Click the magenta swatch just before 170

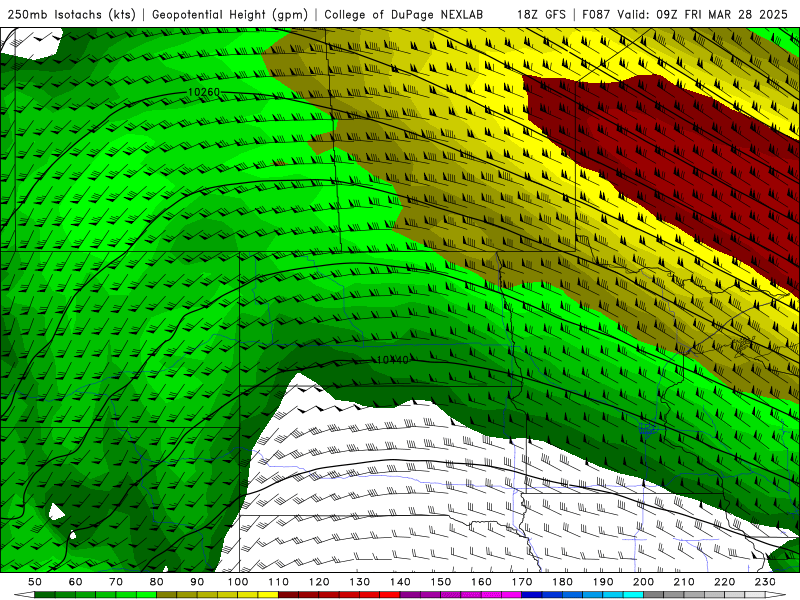(x=512, y=595)
